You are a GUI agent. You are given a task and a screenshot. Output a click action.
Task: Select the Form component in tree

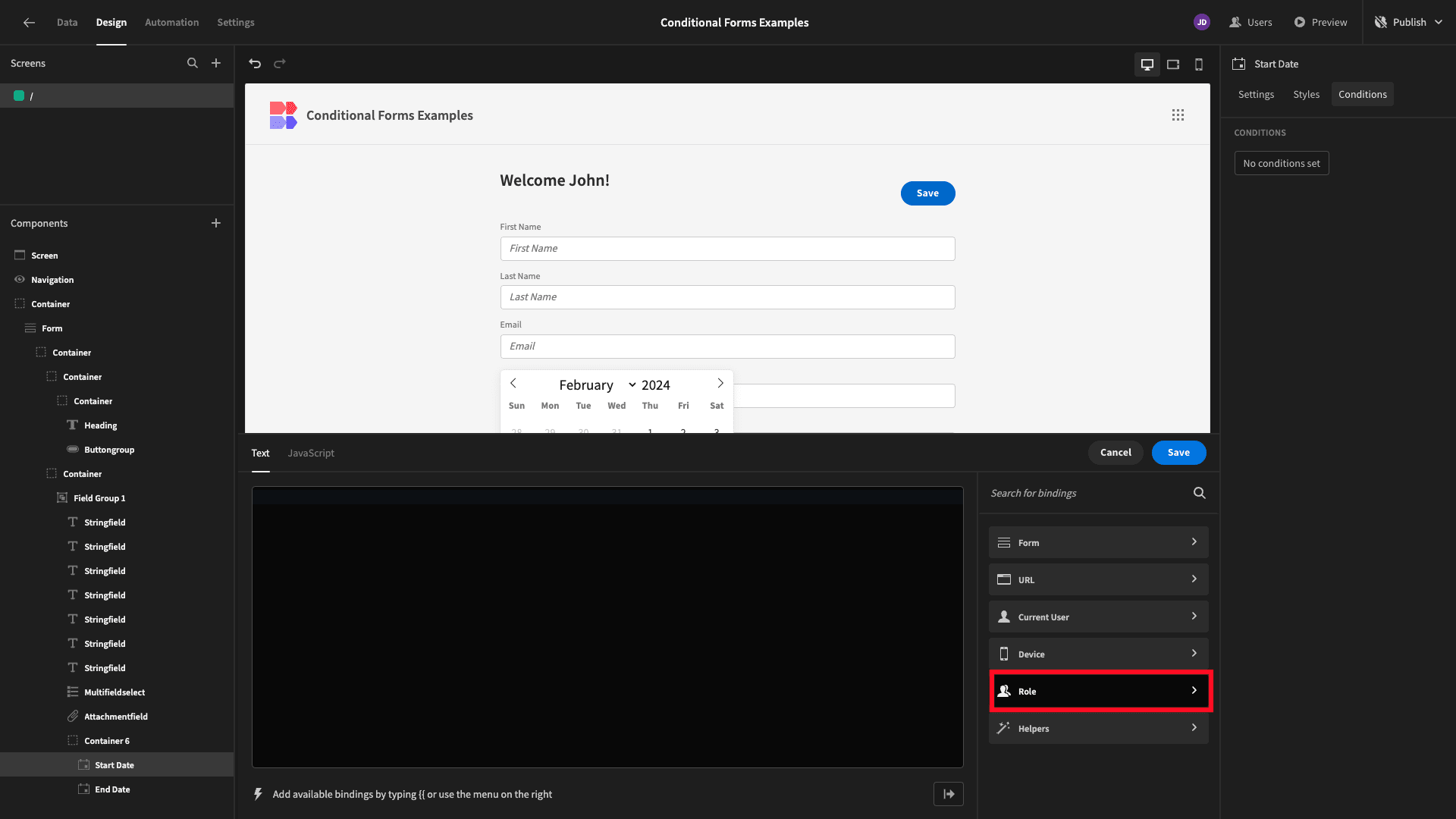coord(117,328)
